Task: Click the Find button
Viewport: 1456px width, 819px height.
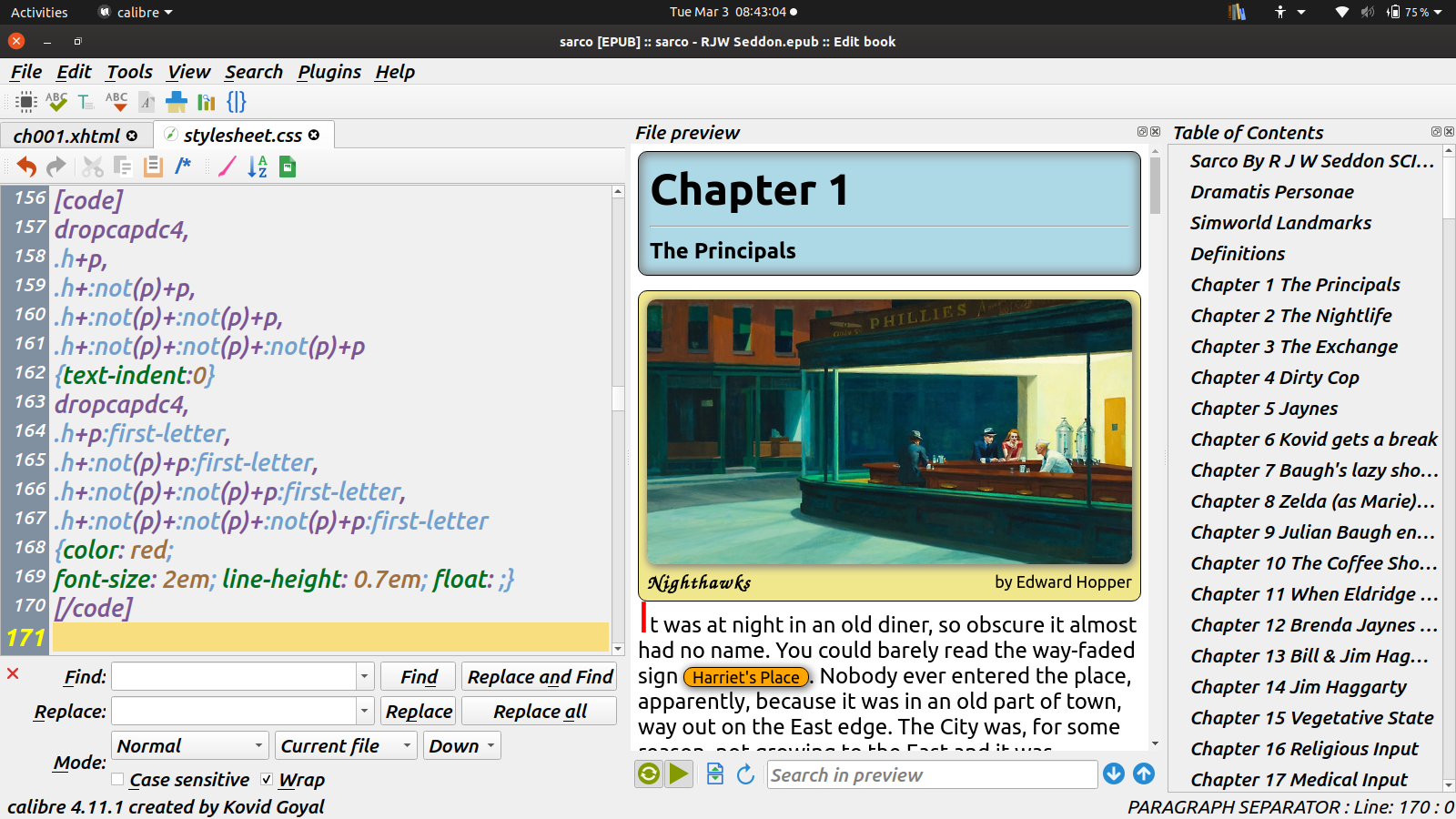Action: tap(419, 676)
